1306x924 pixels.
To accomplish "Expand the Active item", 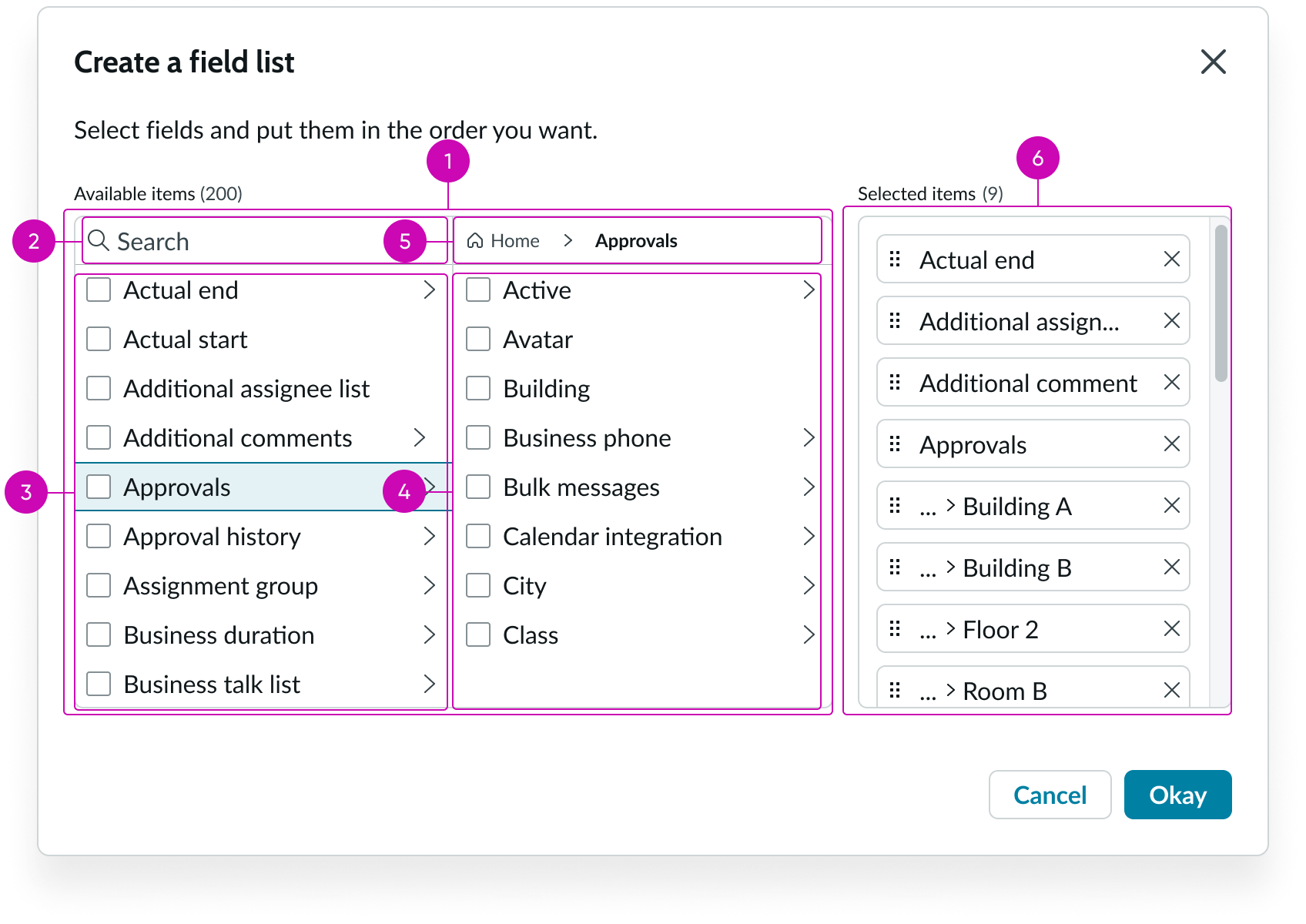I will (809, 290).
